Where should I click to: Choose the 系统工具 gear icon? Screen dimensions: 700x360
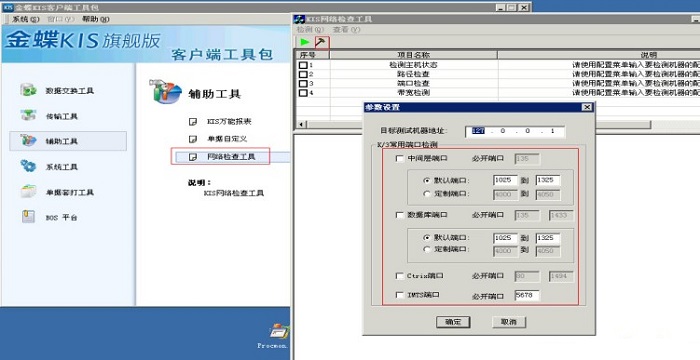tap(29, 166)
